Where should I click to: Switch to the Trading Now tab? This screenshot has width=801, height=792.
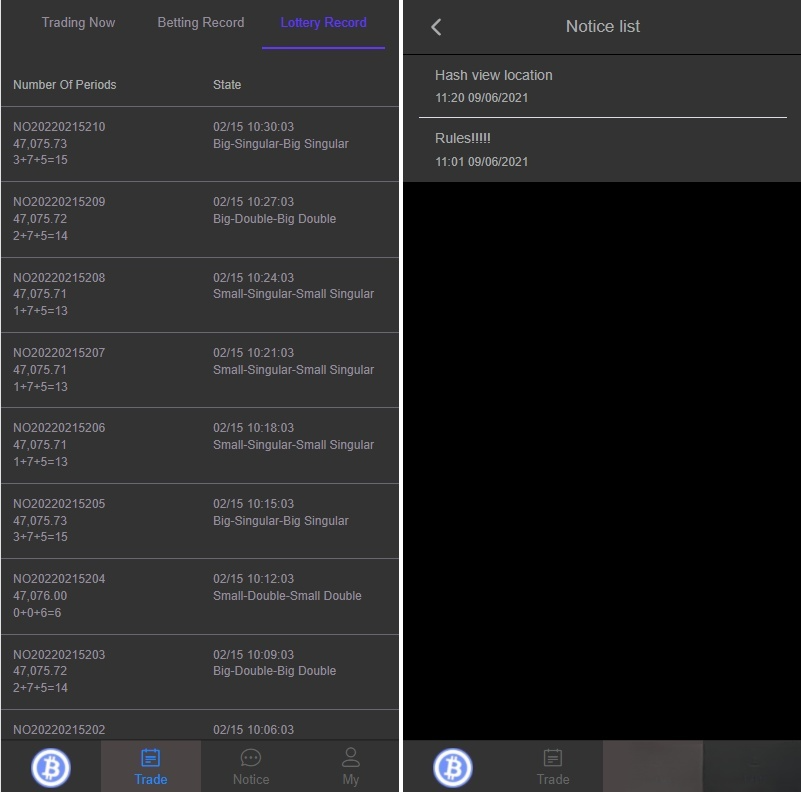click(78, 23)
